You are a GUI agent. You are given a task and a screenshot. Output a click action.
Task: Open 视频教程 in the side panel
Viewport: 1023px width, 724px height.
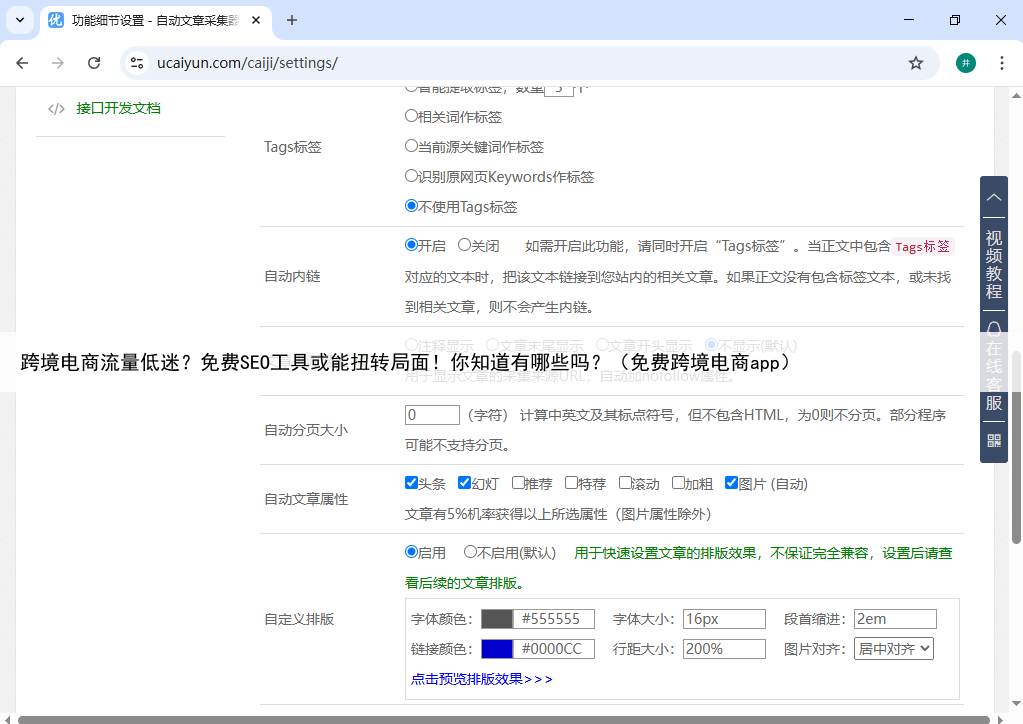click(x=993, y=264)
